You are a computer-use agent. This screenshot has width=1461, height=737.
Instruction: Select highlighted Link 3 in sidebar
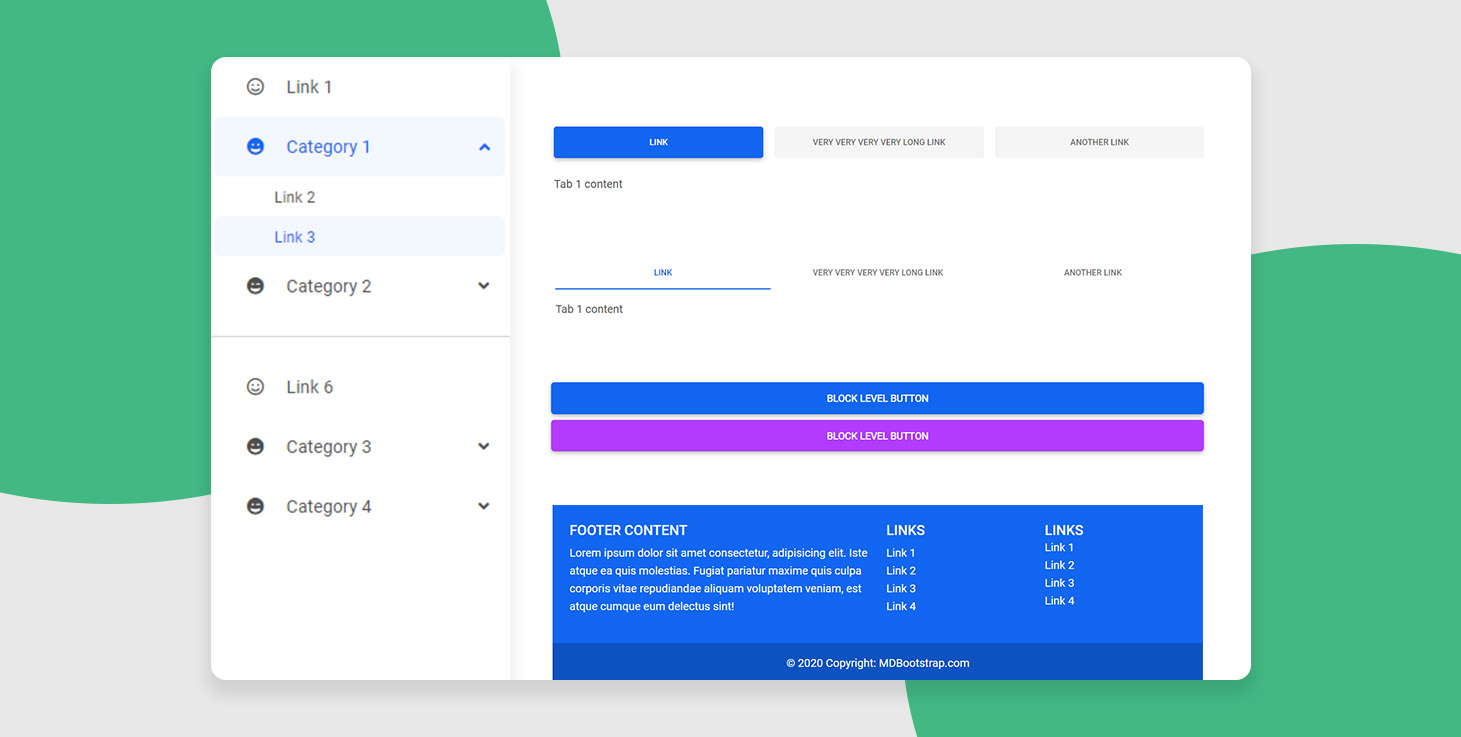point(295,237)
